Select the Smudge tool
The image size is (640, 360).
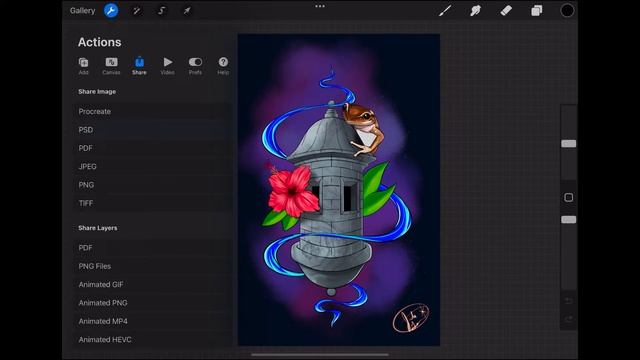475,11
